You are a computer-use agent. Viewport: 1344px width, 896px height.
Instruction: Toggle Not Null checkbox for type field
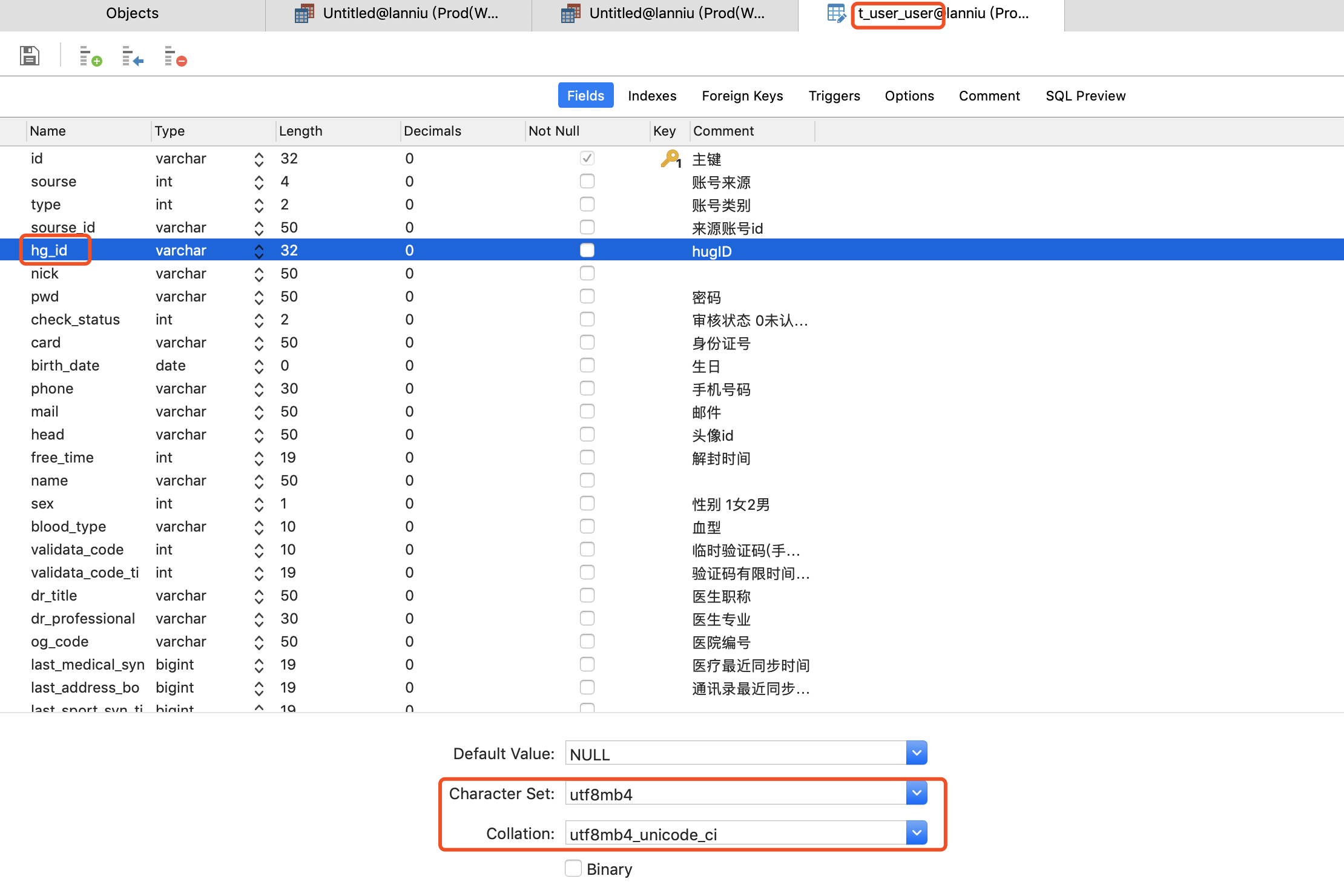click(587, 204)
